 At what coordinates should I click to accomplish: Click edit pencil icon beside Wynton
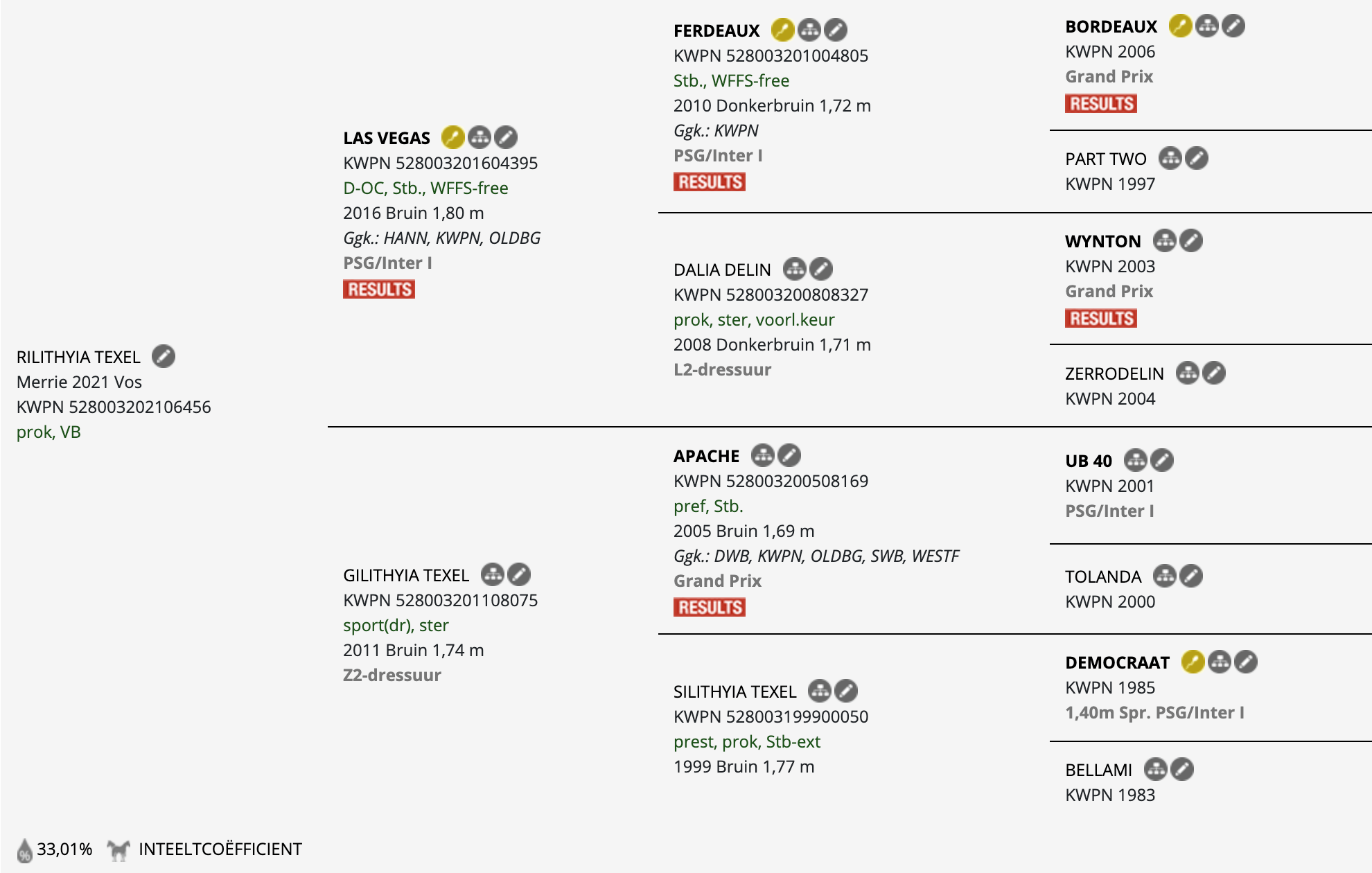(x=1191, y=240)
